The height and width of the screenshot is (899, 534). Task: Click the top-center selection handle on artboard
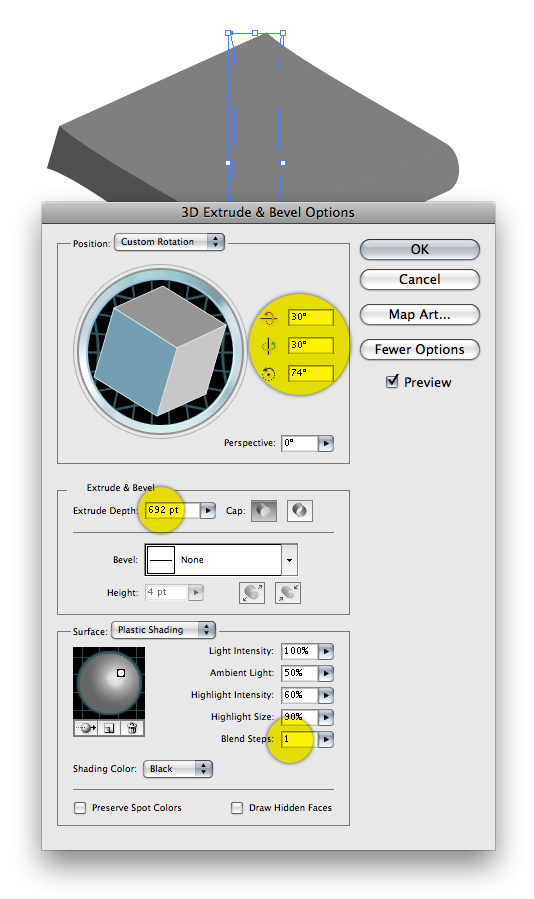255,33
